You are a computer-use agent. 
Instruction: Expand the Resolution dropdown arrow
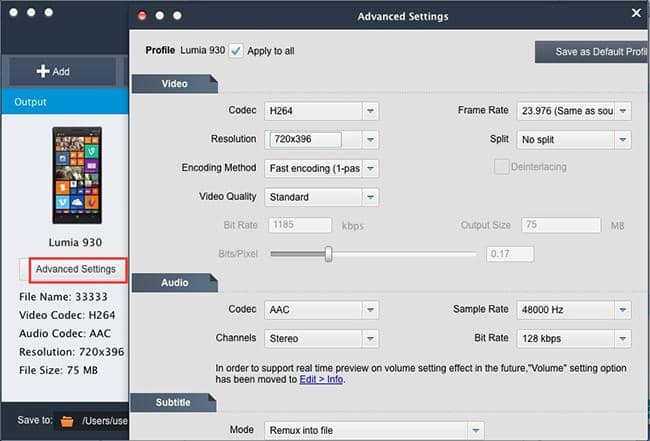[x=370, y=140]
